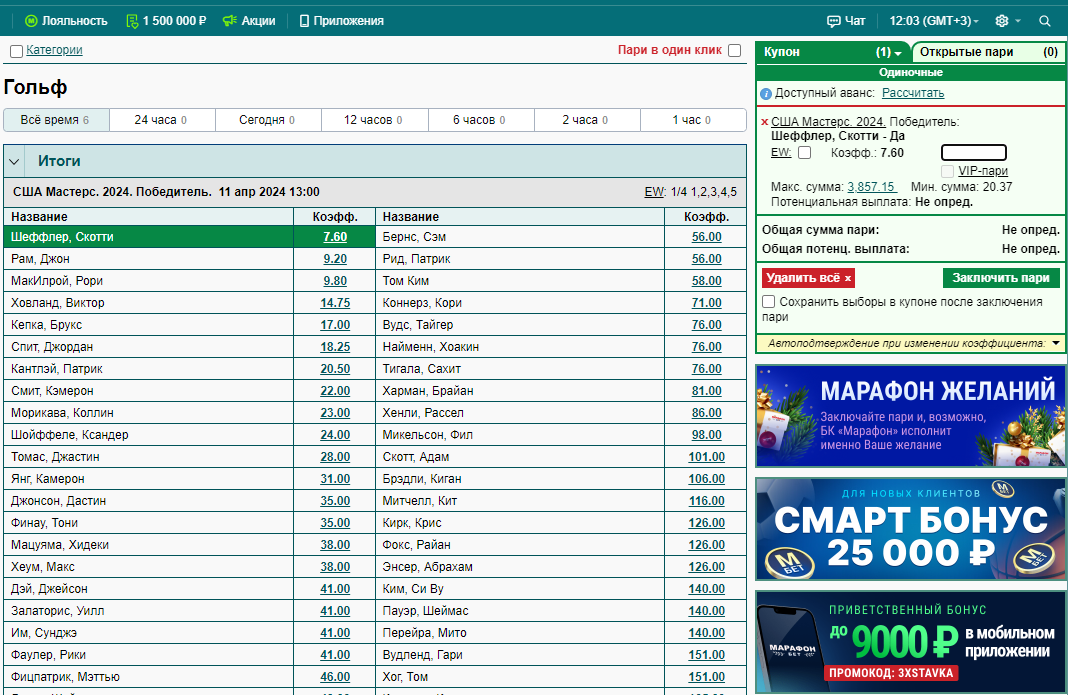Select odds 18.25 for Спит, Джордан

(x=335, y=347)
